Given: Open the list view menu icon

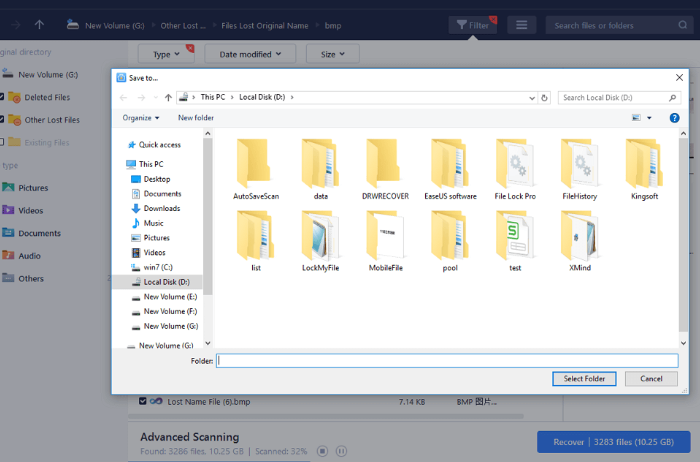Looking at the screenshot, I should tap(521, 25).
